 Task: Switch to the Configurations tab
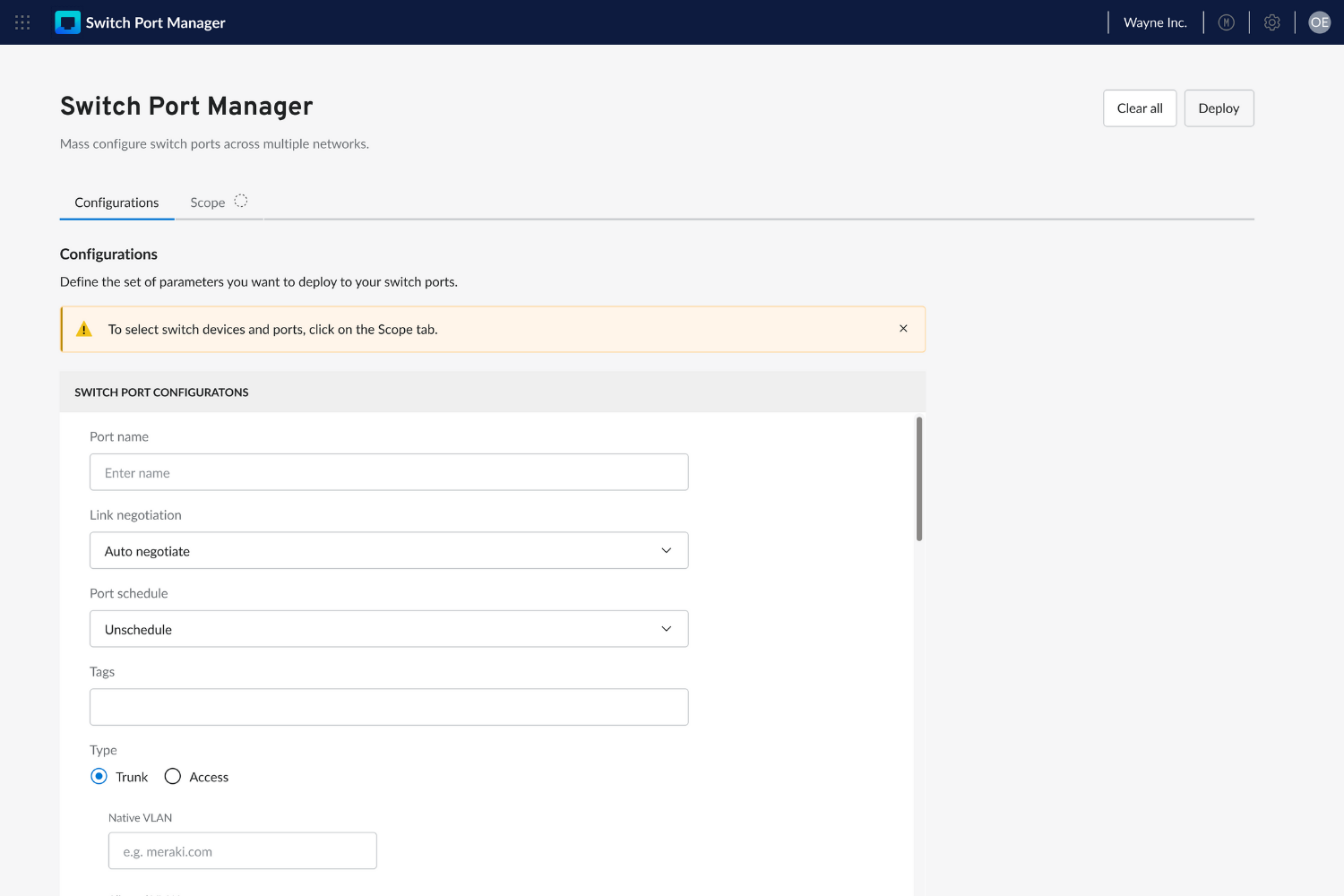pyautogui.click(x=116, y=202)
